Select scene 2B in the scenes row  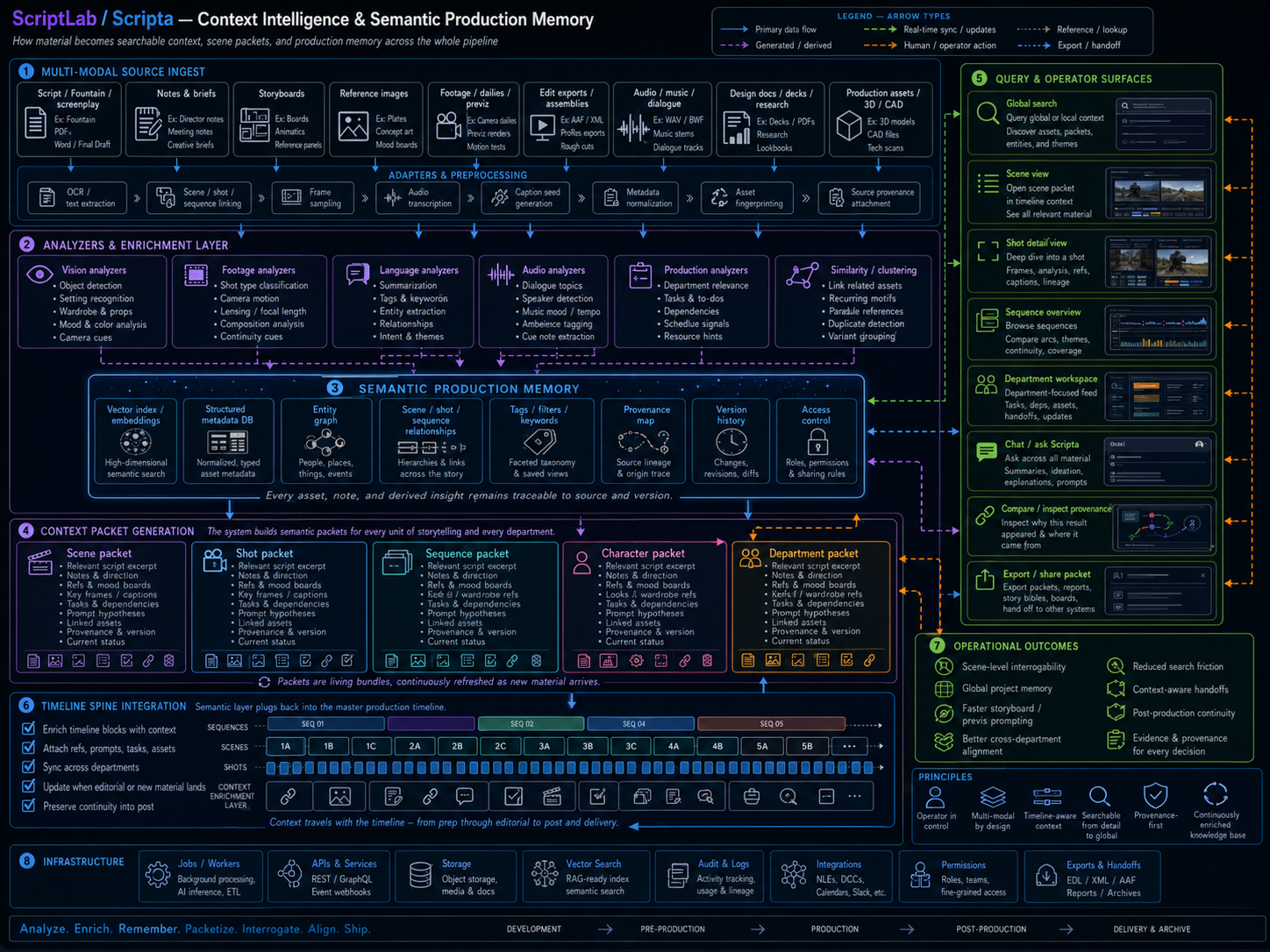(x=457, y=746)
